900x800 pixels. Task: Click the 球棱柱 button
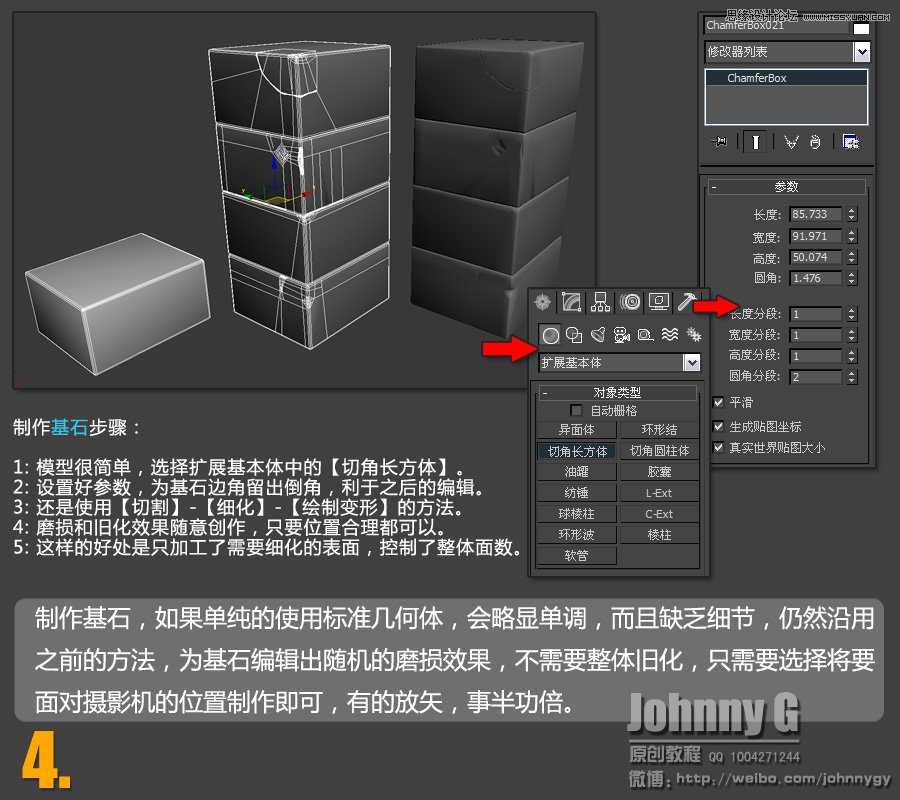click(577, 514)
